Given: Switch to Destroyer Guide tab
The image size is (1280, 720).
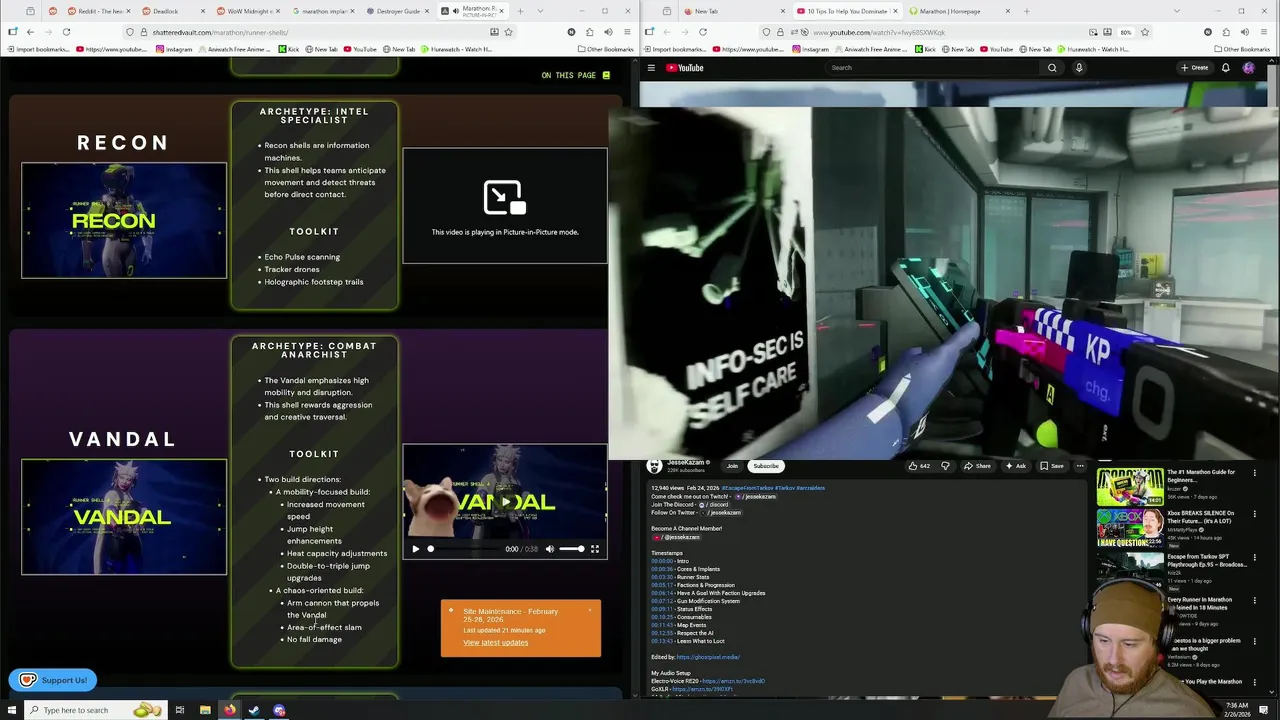Looking at the screenshot, I should (400, 11).
